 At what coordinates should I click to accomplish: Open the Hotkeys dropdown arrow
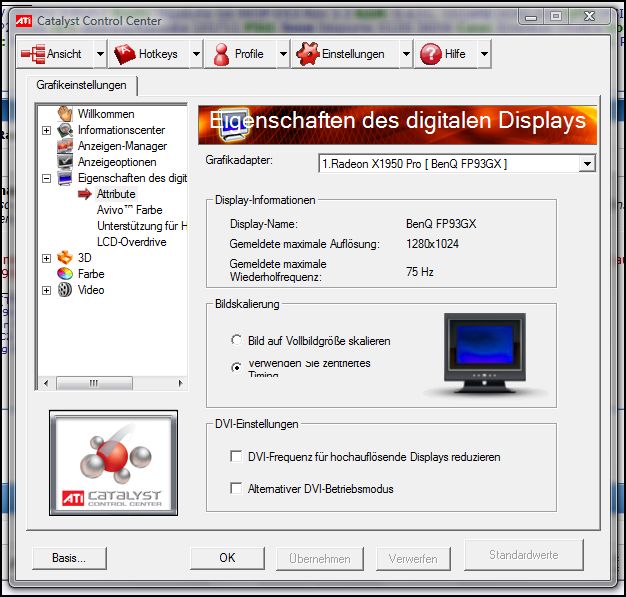196,54
